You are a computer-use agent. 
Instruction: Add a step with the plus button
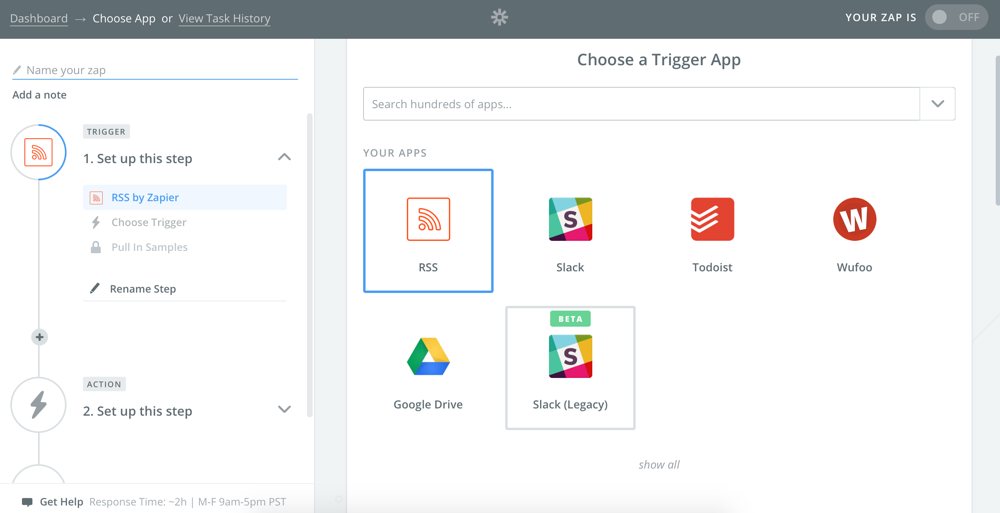(40, 337)
